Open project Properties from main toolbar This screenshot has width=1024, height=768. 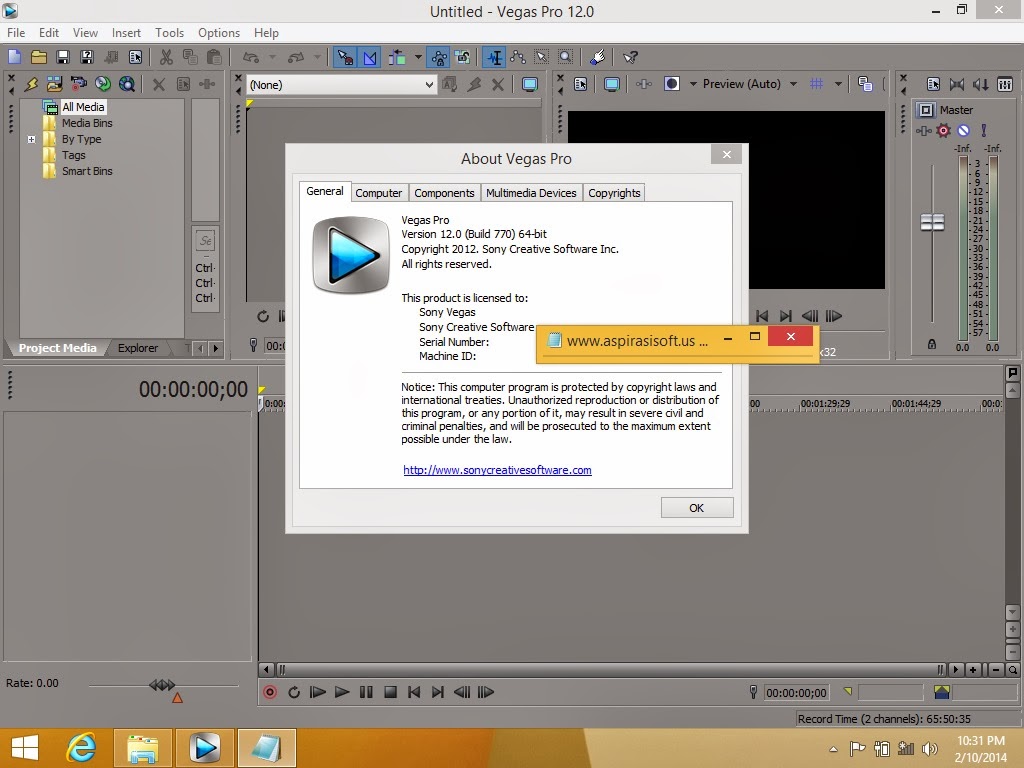(x=135, y=57)
